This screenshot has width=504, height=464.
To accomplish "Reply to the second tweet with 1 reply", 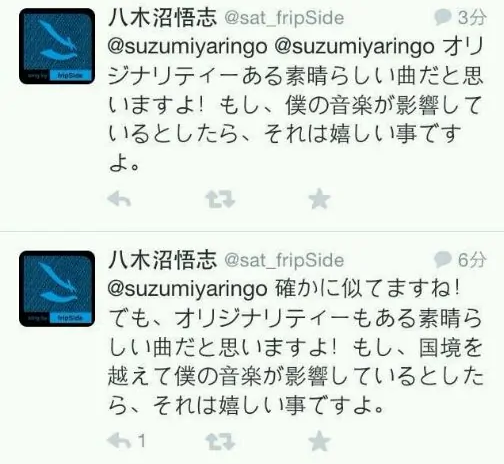I will point(119,441).
